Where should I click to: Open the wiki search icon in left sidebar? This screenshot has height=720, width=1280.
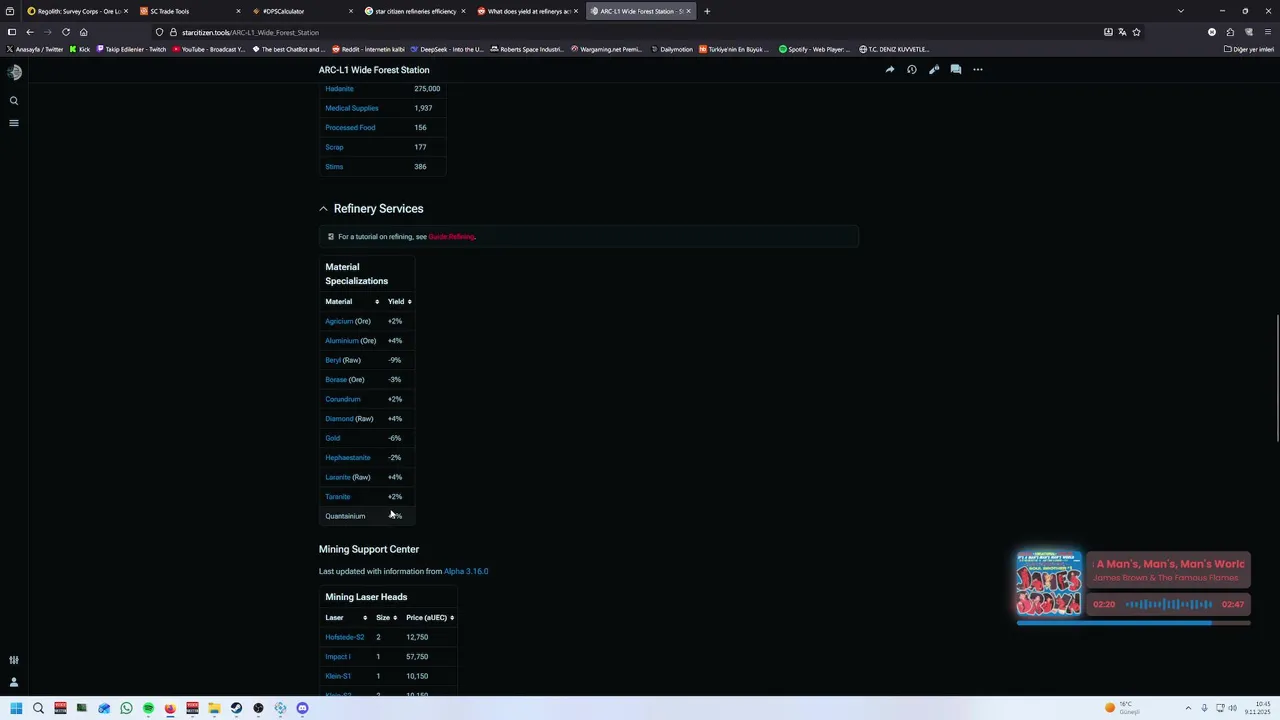coord(14,101)
